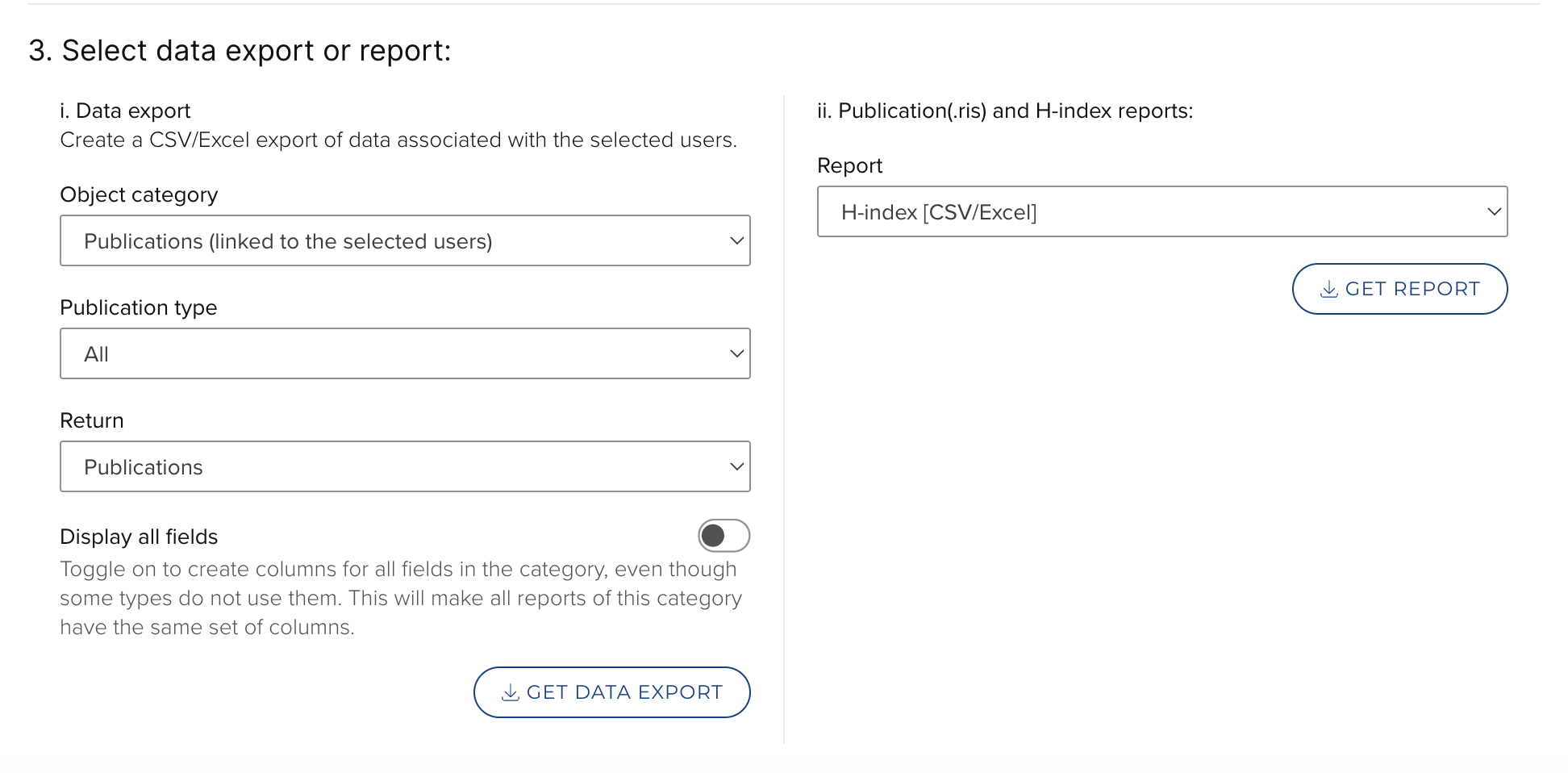This screenshot has height=773, width=1568.
Task: Click the "Return" field label
Action: [x=91, y=420]
